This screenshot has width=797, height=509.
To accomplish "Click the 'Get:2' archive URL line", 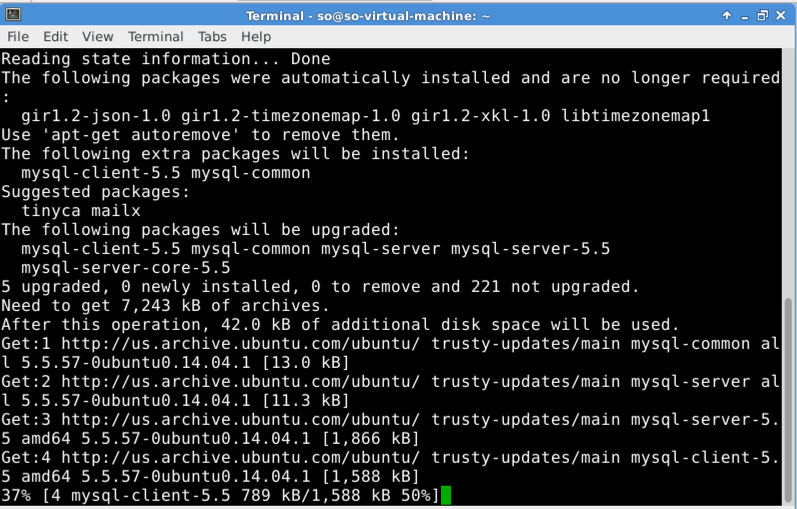I will tap(390, 382).
